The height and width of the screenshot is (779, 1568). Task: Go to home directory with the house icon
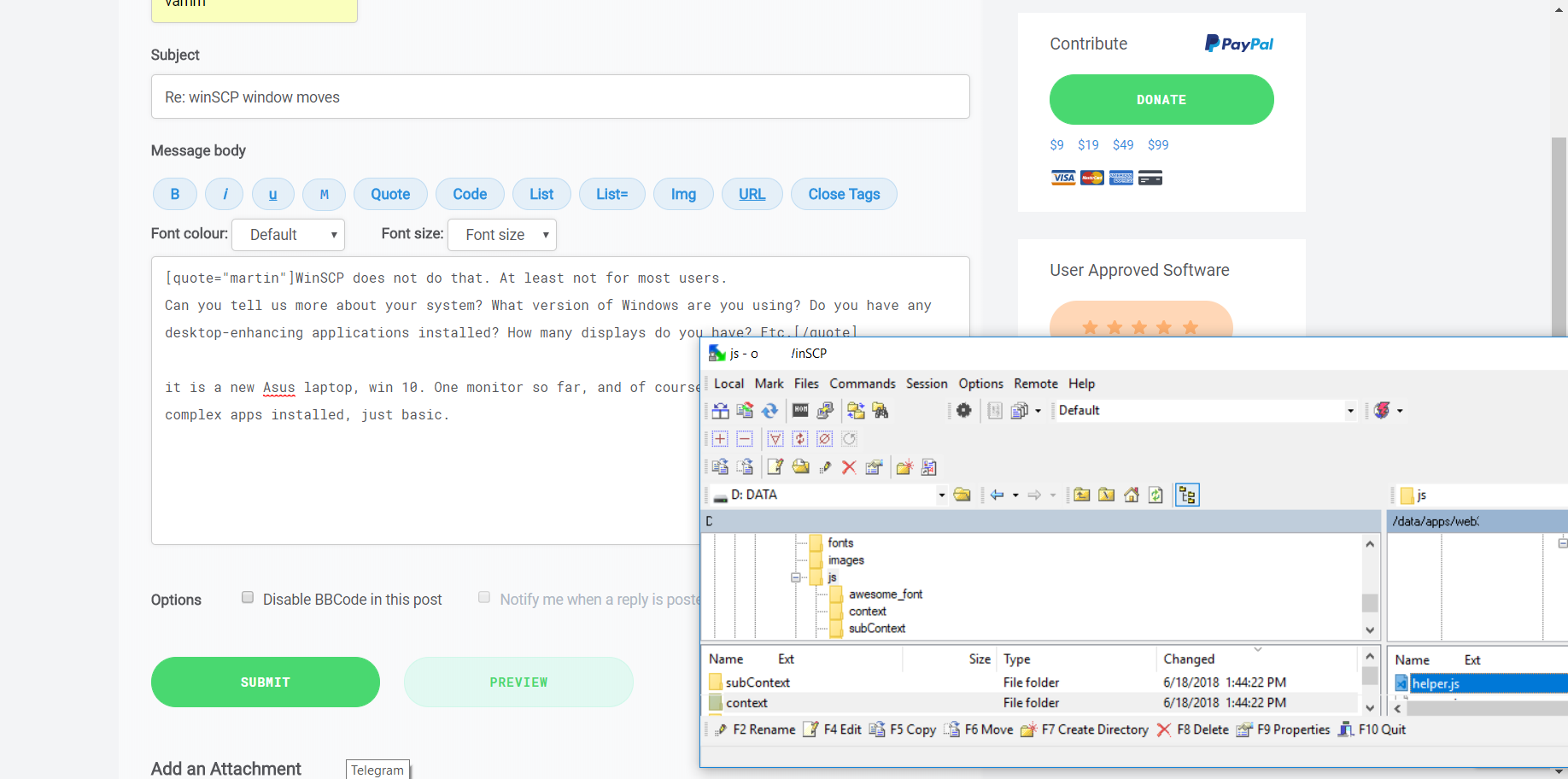(x=1132, y=495)
